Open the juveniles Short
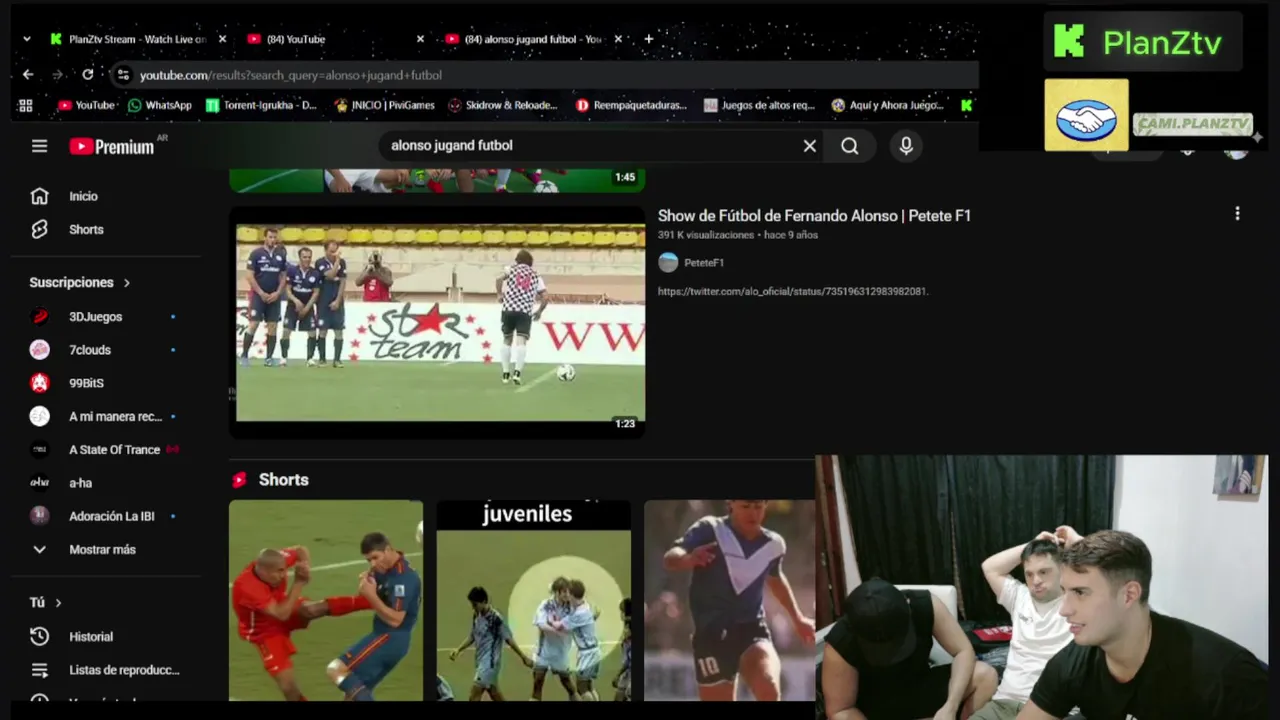The width and height of the screenshot is (1280, 720). point(534,600)
